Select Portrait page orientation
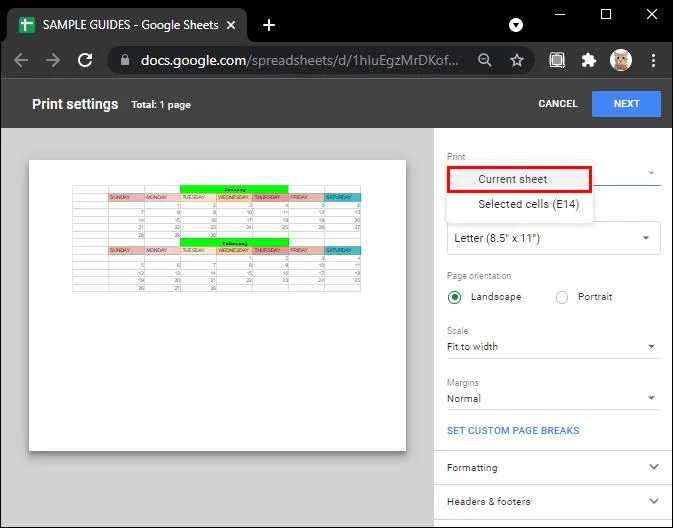673x528 pixels. tap(562, 297)
